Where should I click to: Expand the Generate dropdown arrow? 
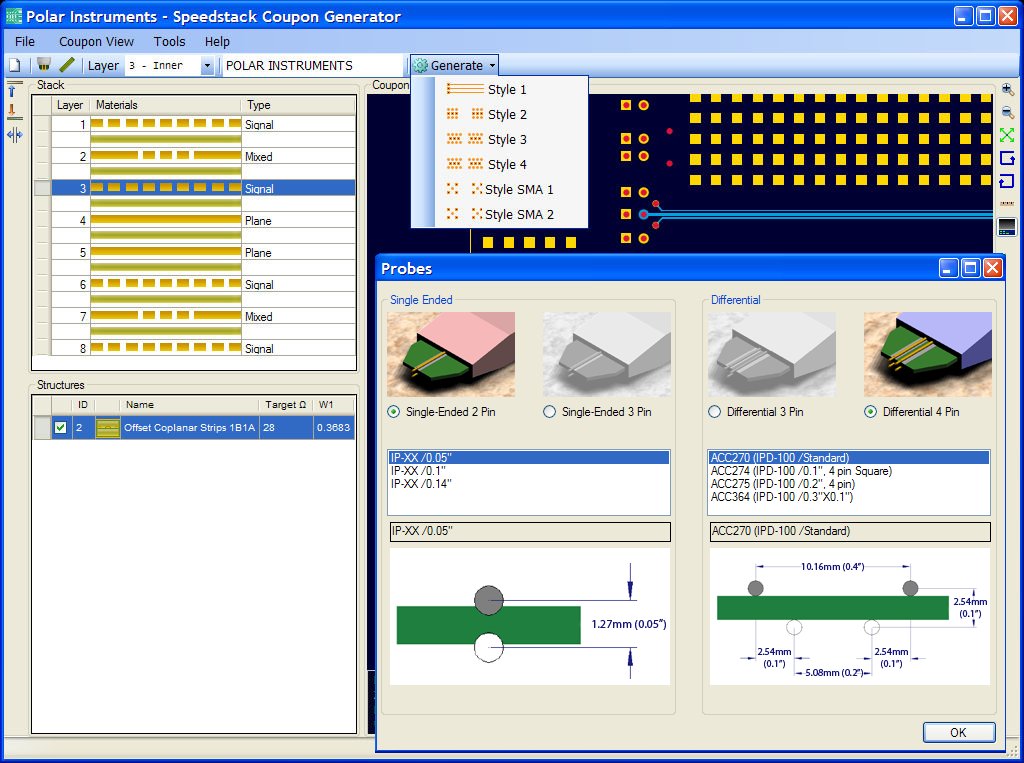492,65
